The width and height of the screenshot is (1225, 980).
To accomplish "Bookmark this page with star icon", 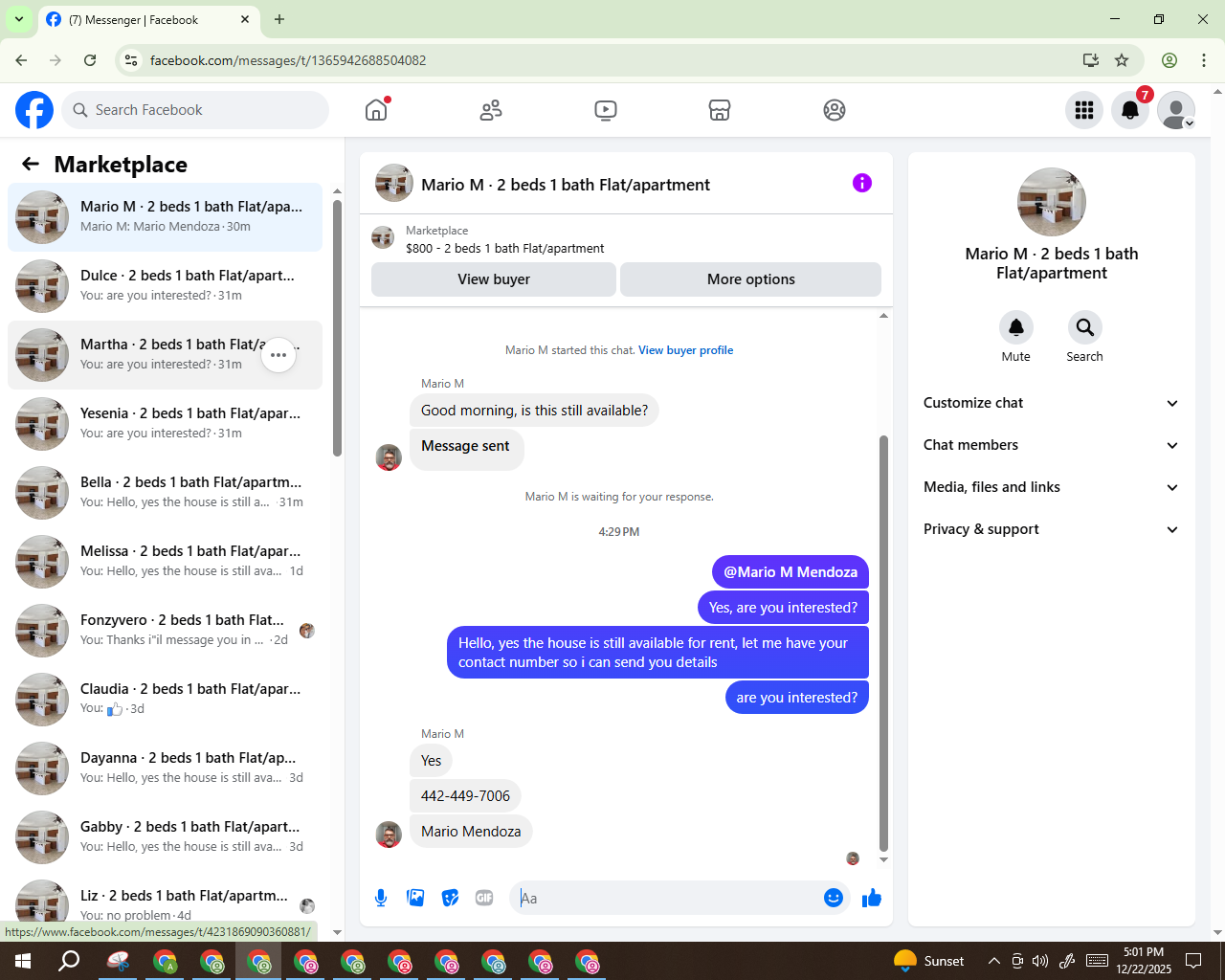I will coord(1122,60).
